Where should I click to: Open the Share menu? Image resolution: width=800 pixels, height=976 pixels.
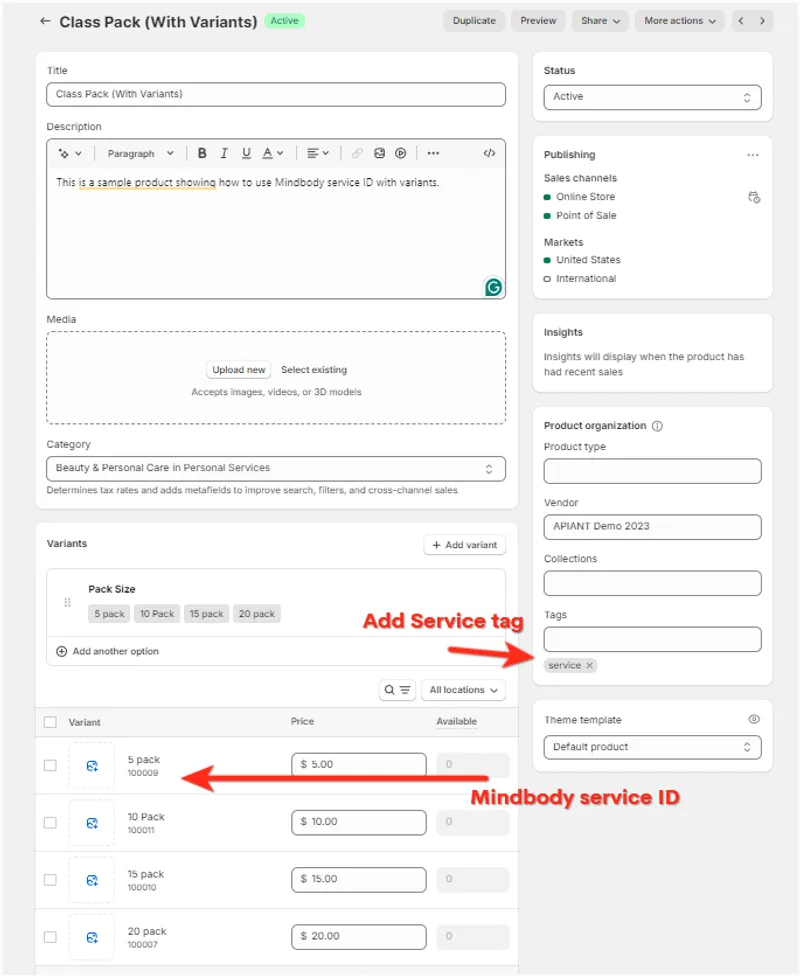point(600,21)
